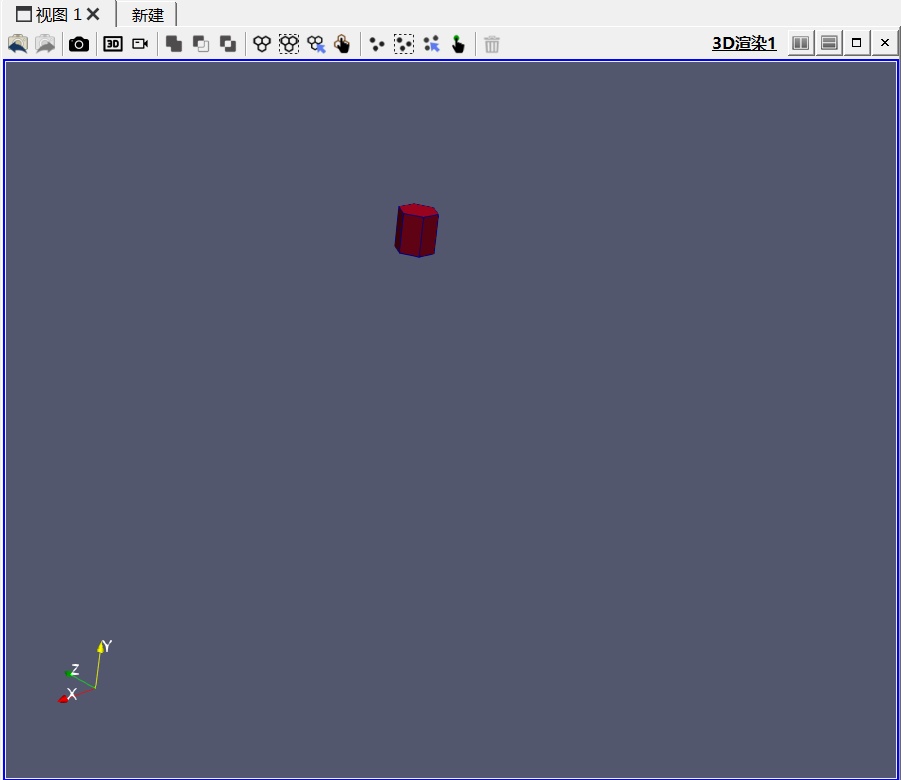Clear the selection with the trash icon

492,44
